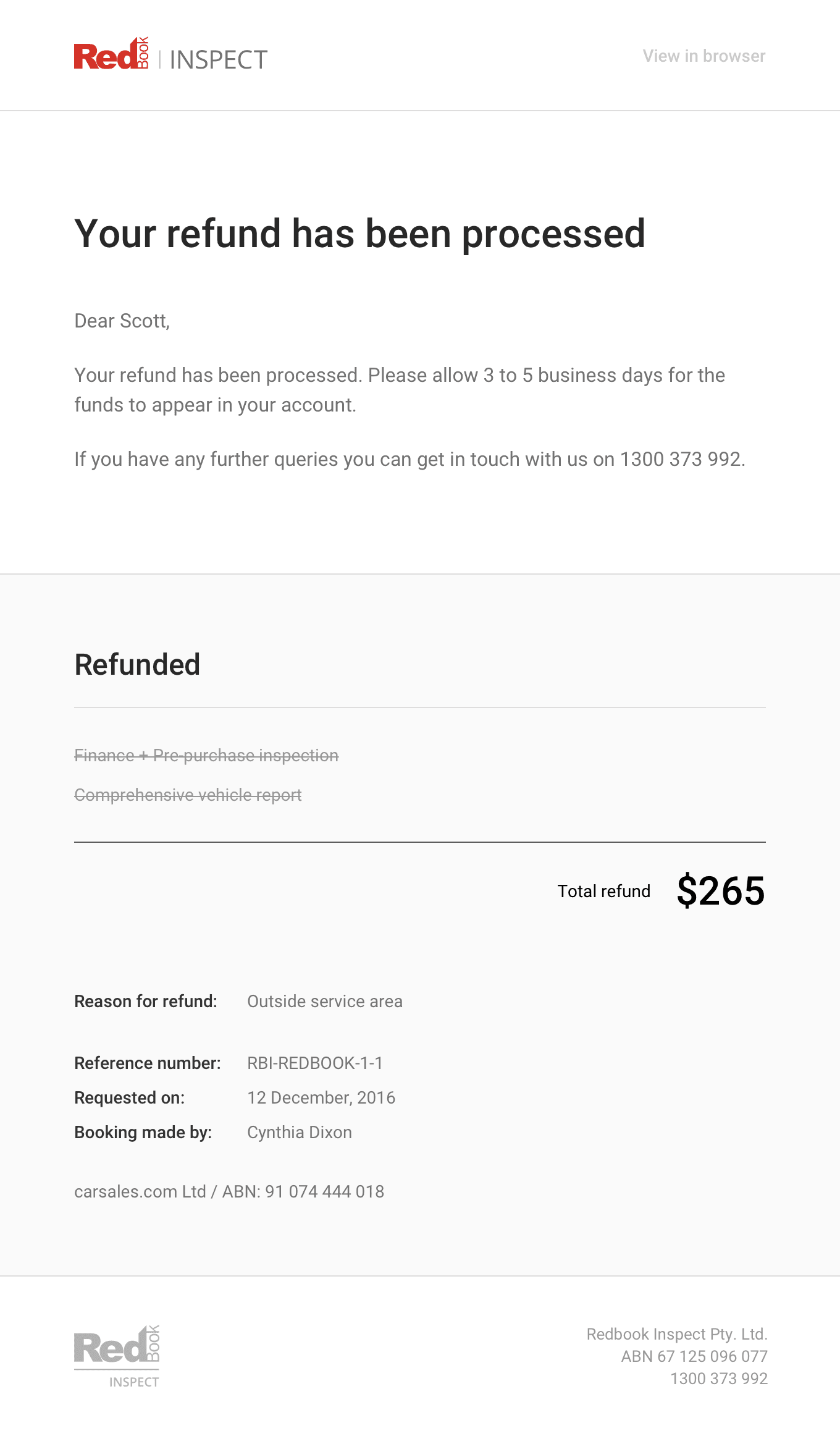
Task: Click the Total refund label
Action: (x=603, y=891)
